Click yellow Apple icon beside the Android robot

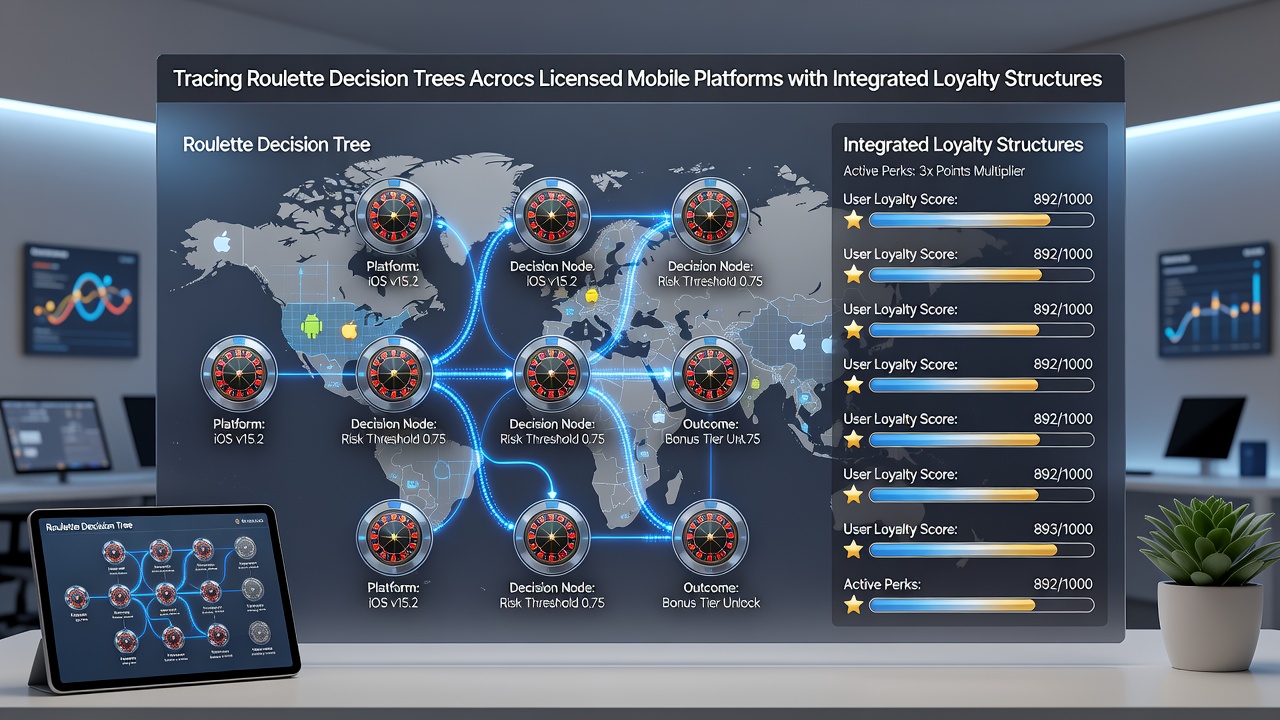point(349,329)
